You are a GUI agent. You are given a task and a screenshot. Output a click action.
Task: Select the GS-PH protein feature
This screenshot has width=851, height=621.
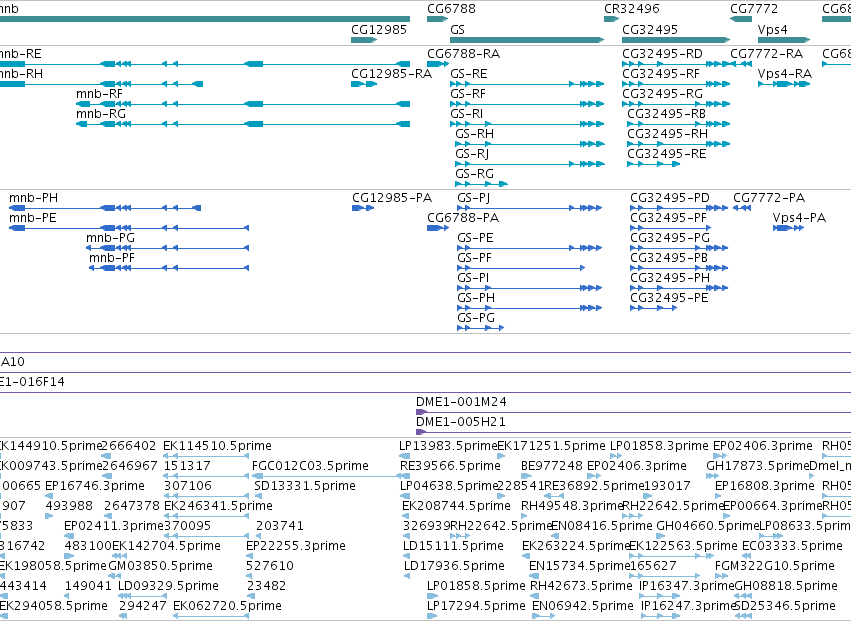coord(530,308)
